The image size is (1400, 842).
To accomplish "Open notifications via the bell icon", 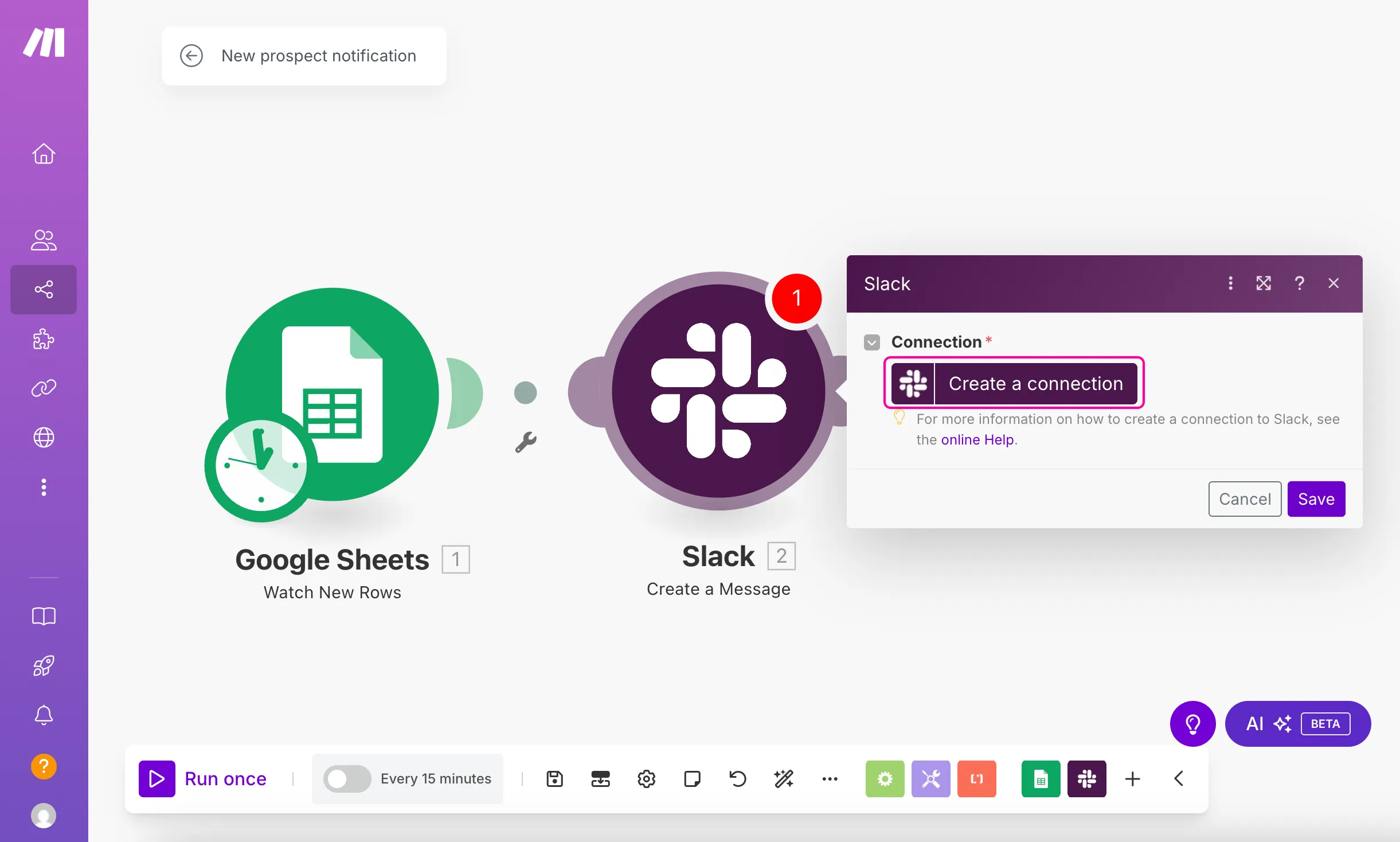I will click(x=44, y=715).
